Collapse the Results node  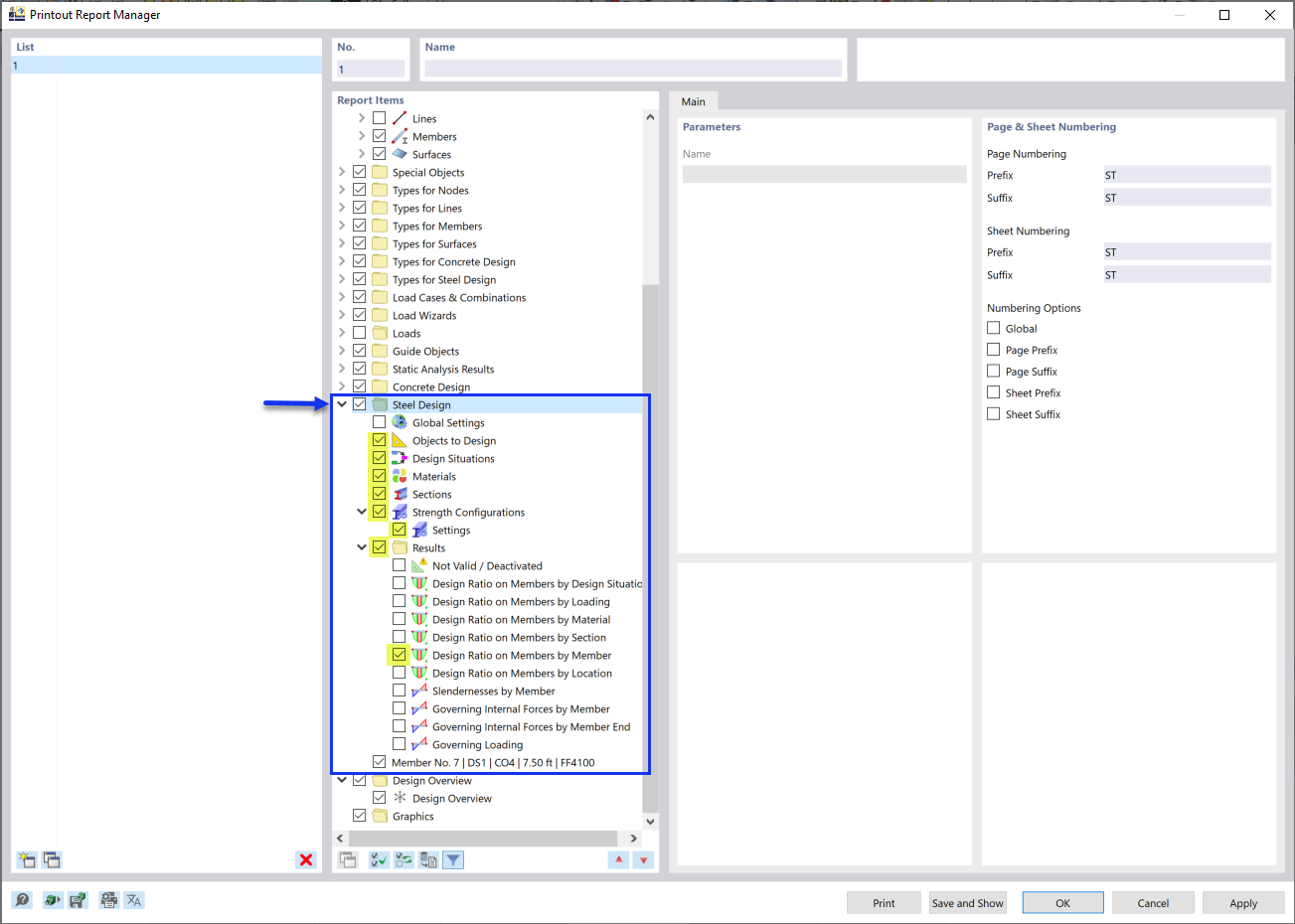click(362, 547)
